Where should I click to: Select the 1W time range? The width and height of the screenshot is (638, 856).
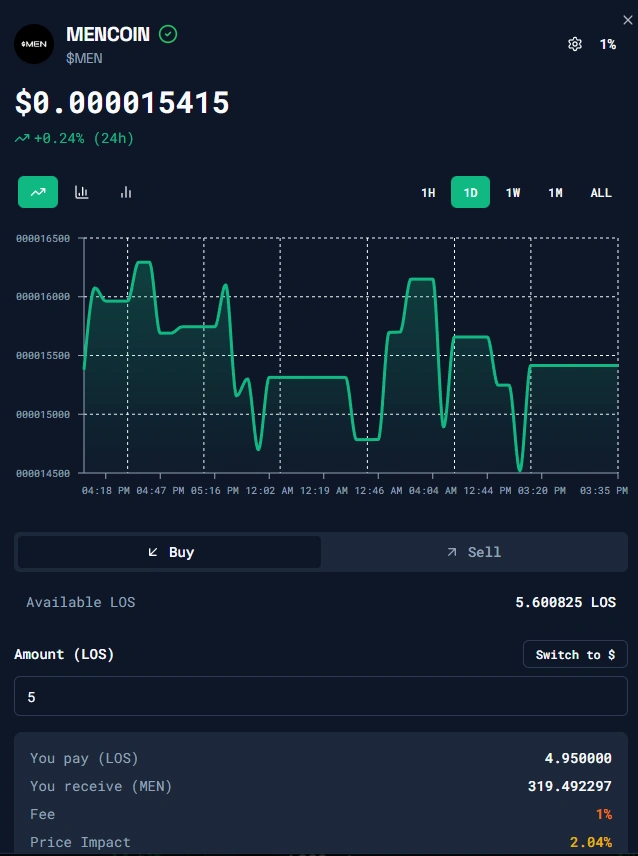pyautogui.click(x=513, y=193)
